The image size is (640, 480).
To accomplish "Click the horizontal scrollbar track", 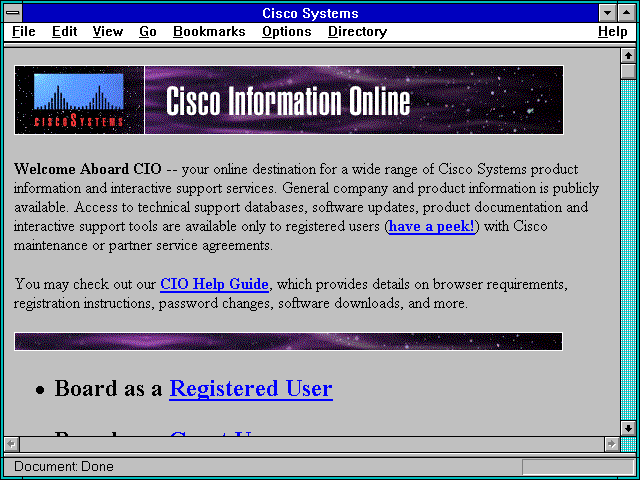I will click(x=312, y=444).
